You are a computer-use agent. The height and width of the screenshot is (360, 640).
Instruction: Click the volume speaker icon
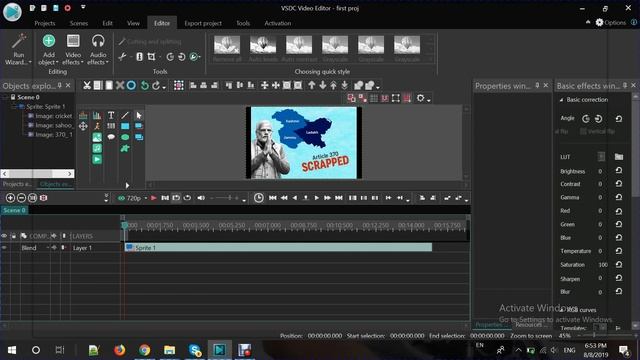(x=201, y=198)
